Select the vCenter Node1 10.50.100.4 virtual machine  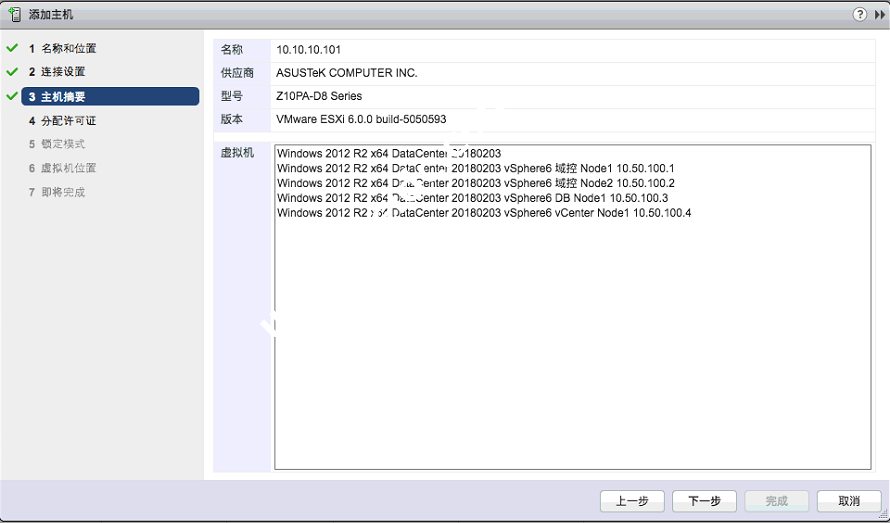point(484,213)
